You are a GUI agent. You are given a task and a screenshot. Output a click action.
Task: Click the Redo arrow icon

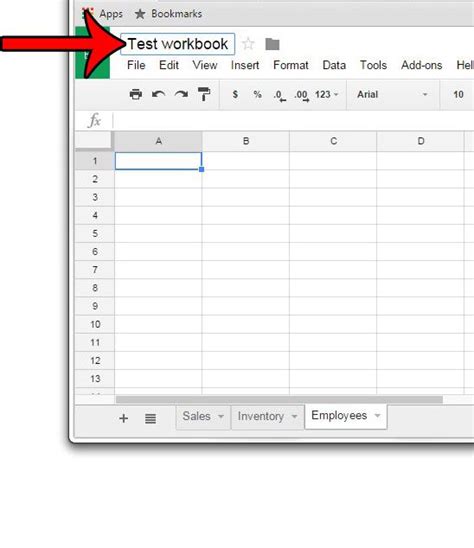181,94
